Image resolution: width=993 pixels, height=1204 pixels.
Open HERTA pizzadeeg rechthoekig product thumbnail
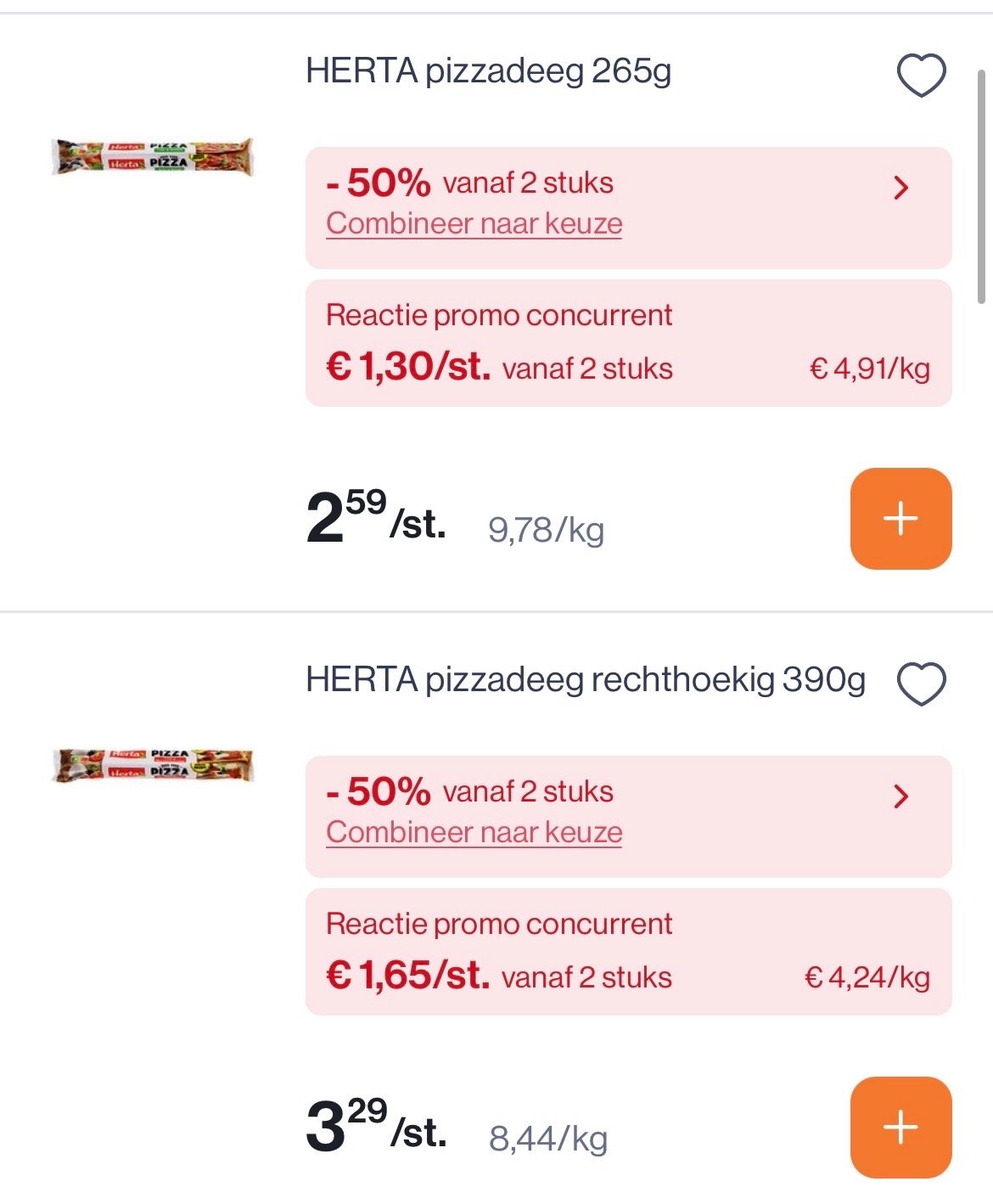153,765
